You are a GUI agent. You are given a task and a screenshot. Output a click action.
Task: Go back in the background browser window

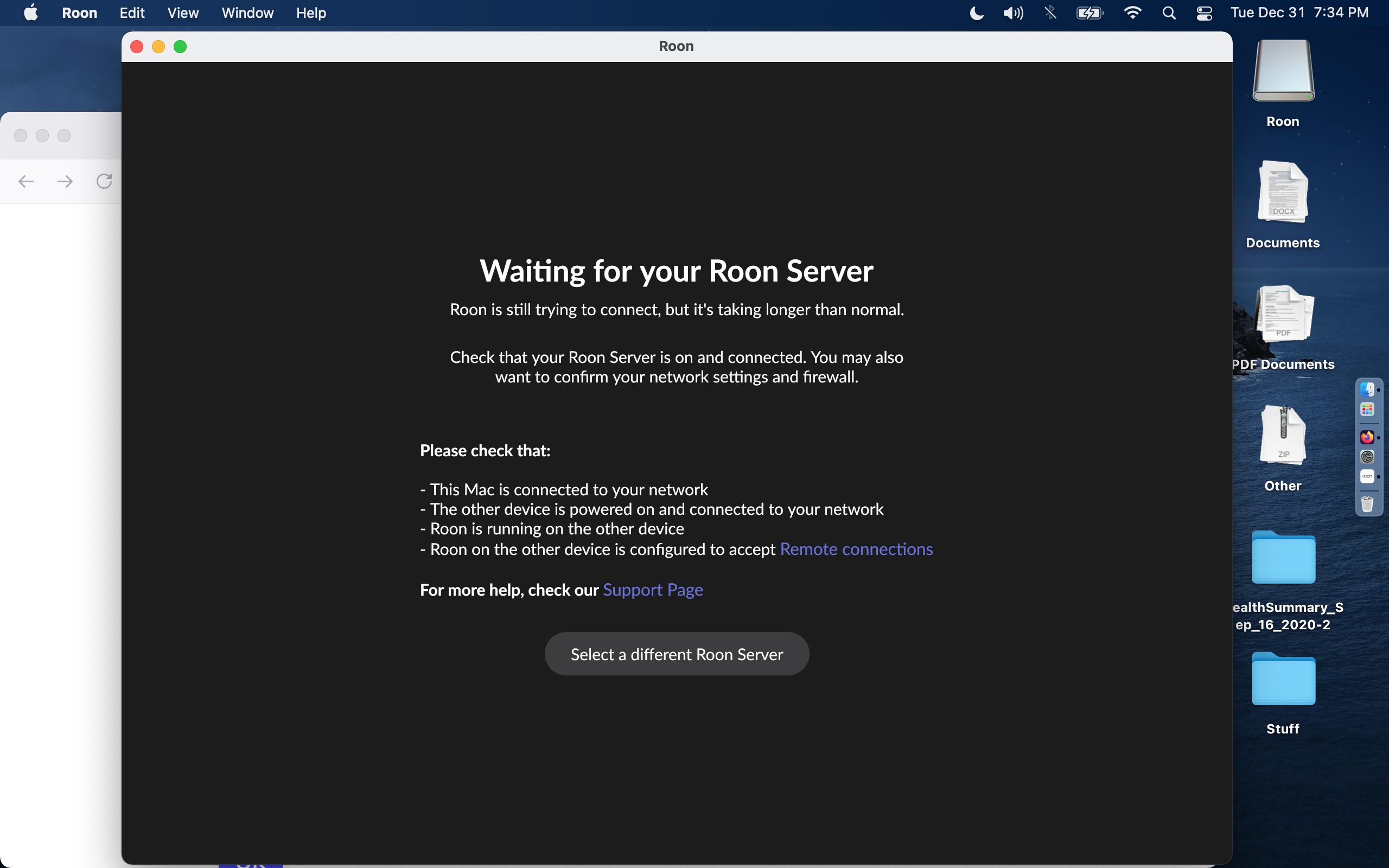(x=27, y=181)
